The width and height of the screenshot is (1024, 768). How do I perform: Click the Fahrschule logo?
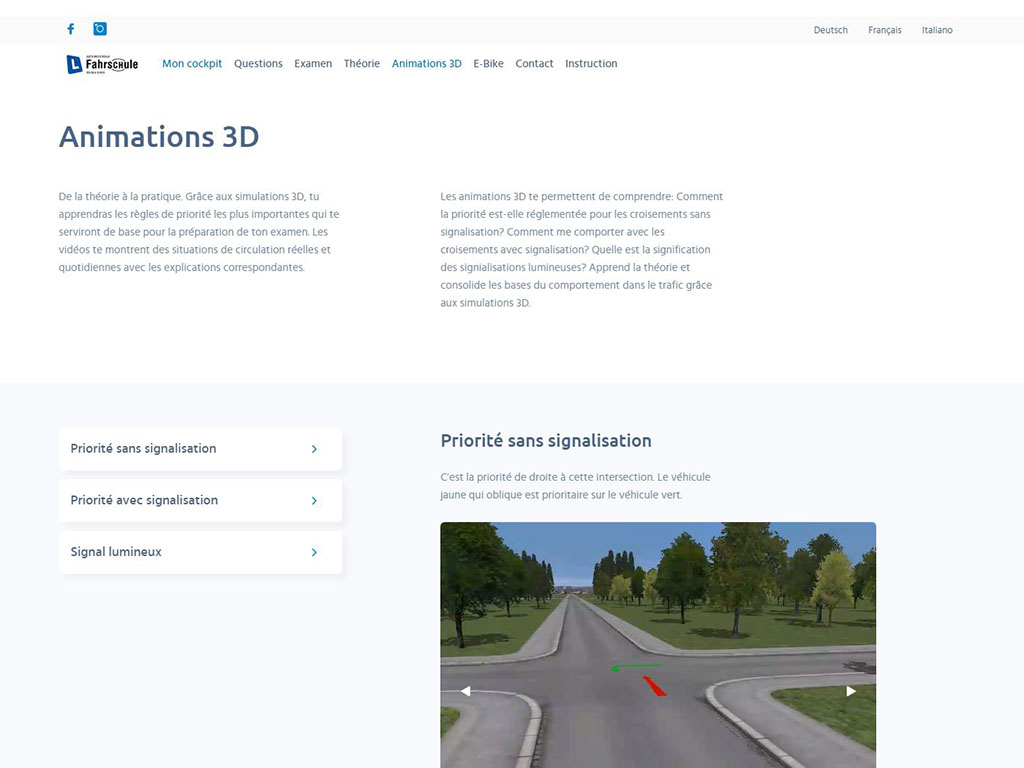pyautogui.click(x=102, y=64)
